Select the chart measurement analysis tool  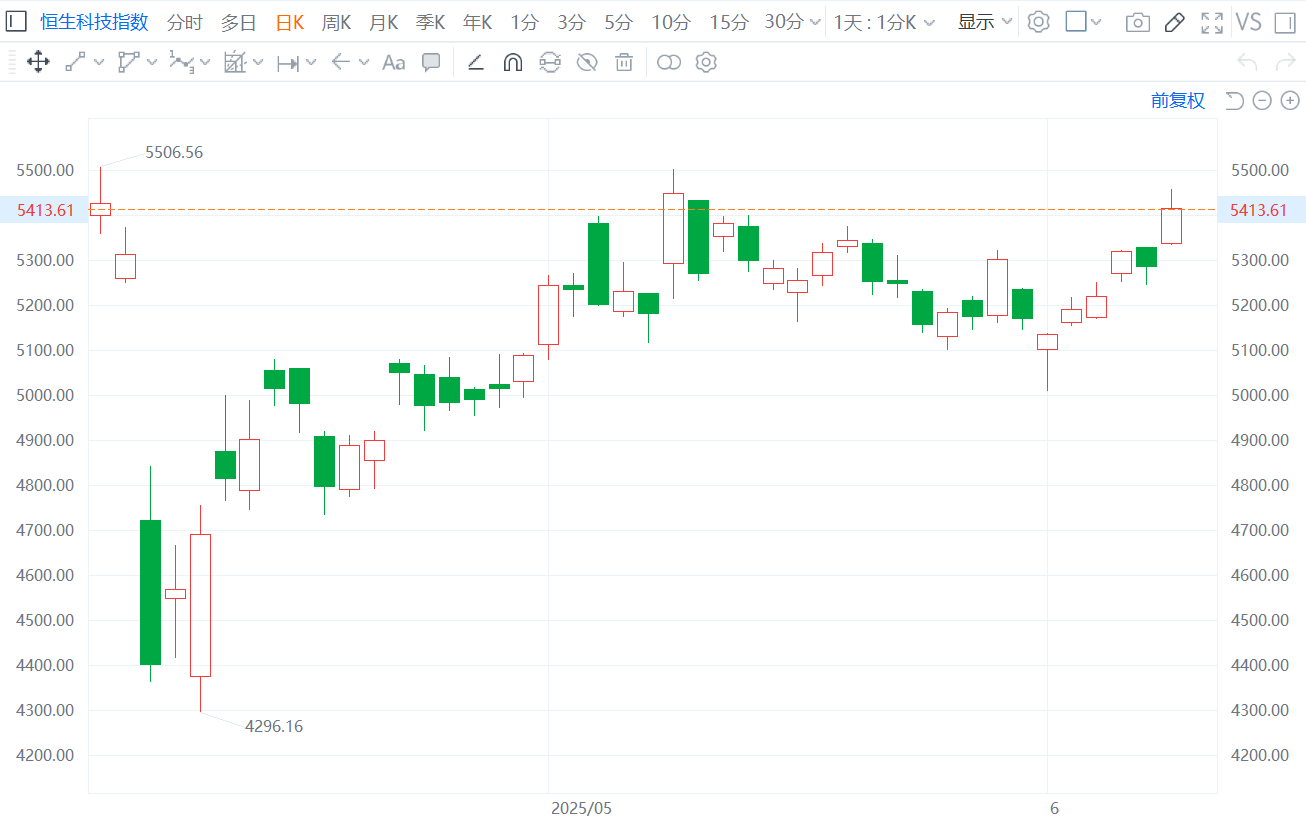click(x=235, y=62)
